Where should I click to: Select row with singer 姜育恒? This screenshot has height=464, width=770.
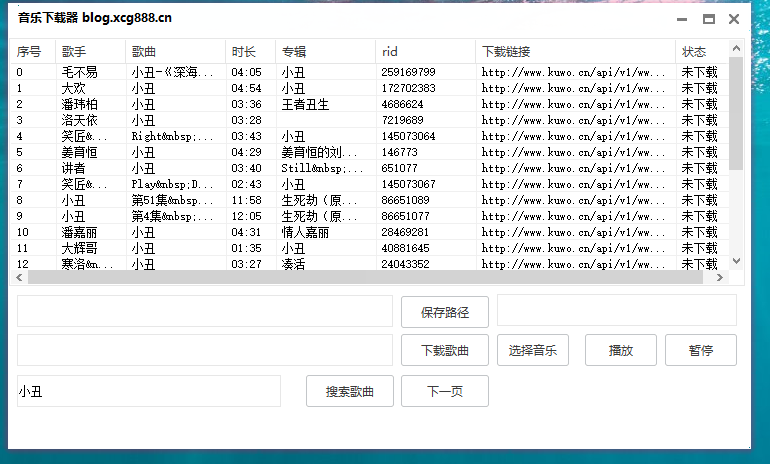[x=369, y=152]
